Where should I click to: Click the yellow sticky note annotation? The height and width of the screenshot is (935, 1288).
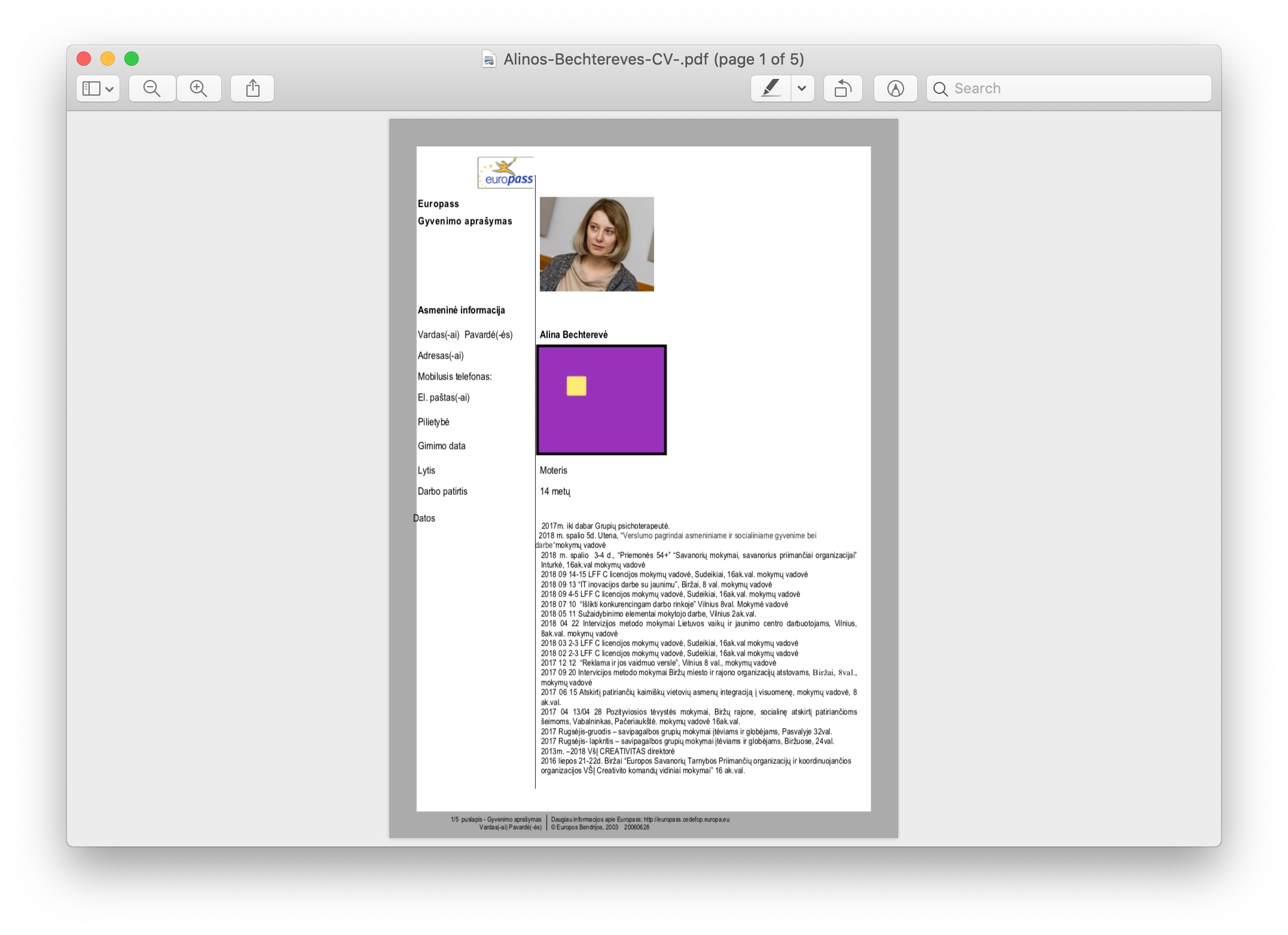click(576, 386)
